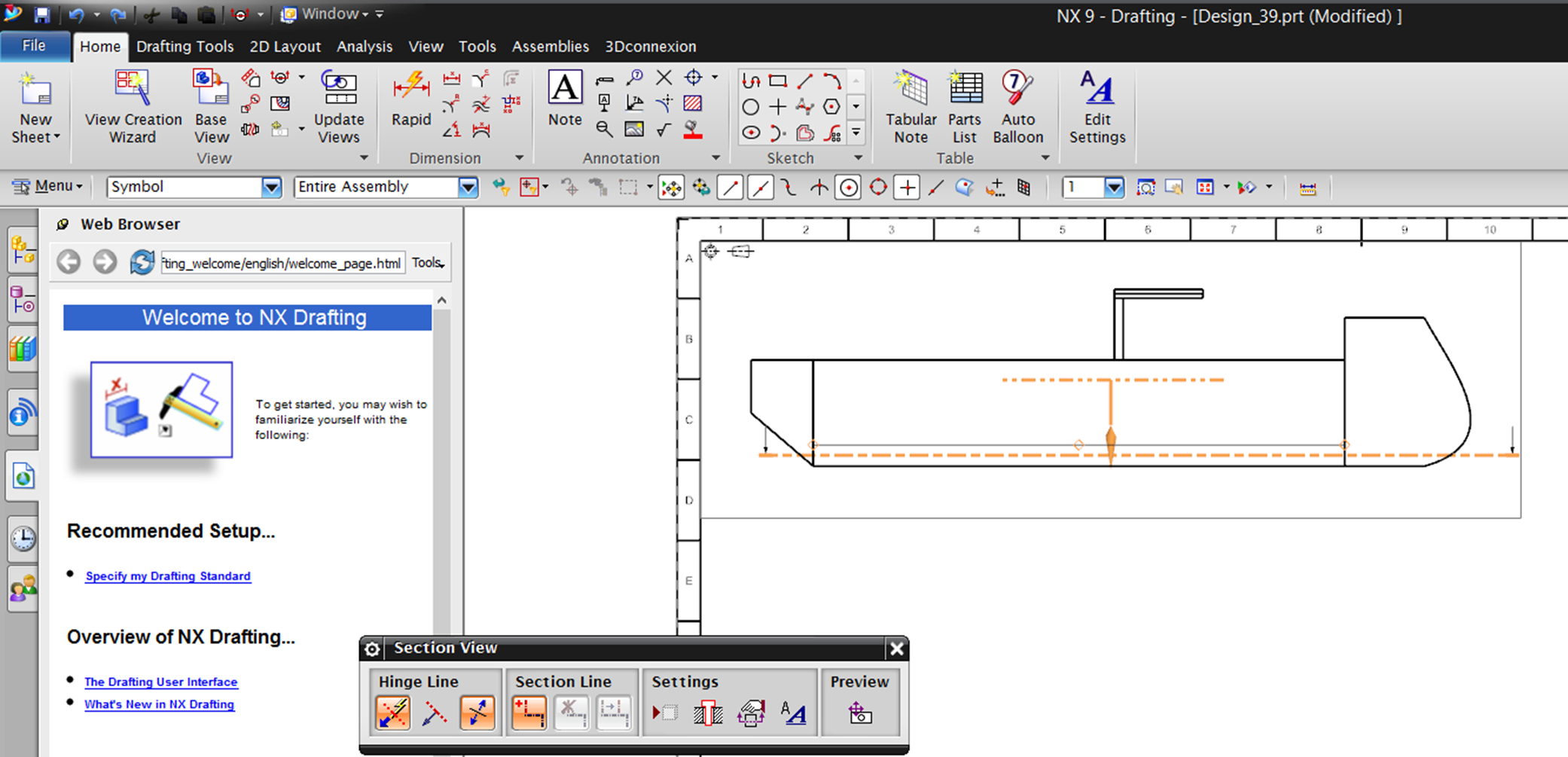Image resolution: width=1568 pixels, height=757 pixels.
Task: Open Section View style settings (A icon)
Action: (x=794, y=713)
